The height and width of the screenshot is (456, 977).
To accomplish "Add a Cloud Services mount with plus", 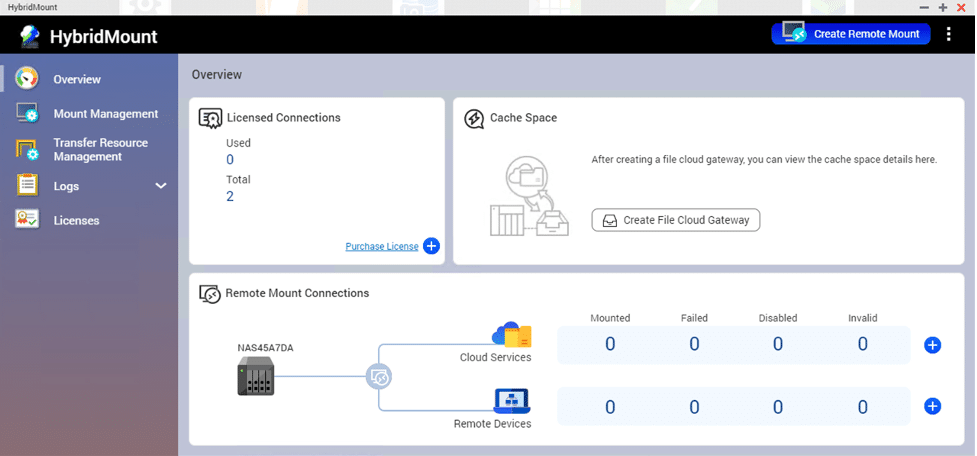I will tap(932, 345).
